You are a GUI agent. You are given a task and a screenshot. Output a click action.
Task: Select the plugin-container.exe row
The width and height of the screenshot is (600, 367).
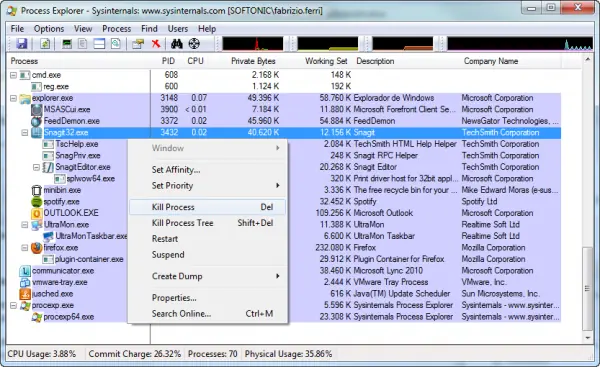284,259
